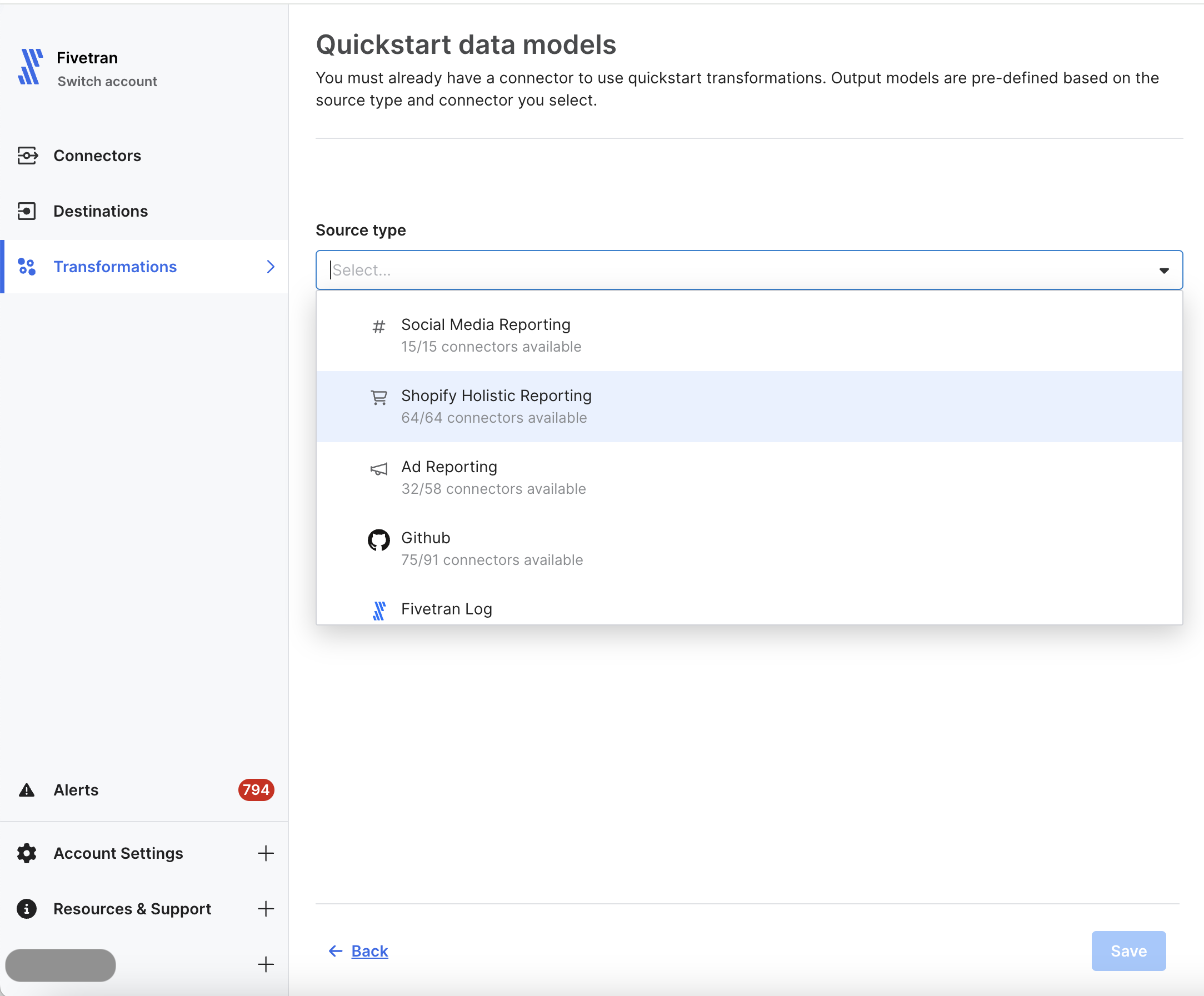The image size is (1204, 996).
Task: Click the Resources & Support info icon
Action: [26, 909]
